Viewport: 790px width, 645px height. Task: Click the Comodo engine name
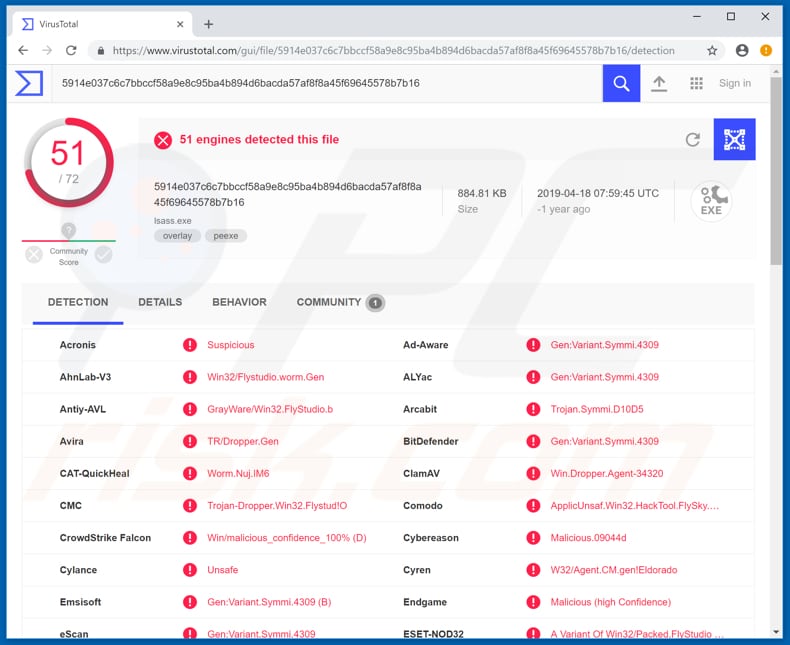423,505
